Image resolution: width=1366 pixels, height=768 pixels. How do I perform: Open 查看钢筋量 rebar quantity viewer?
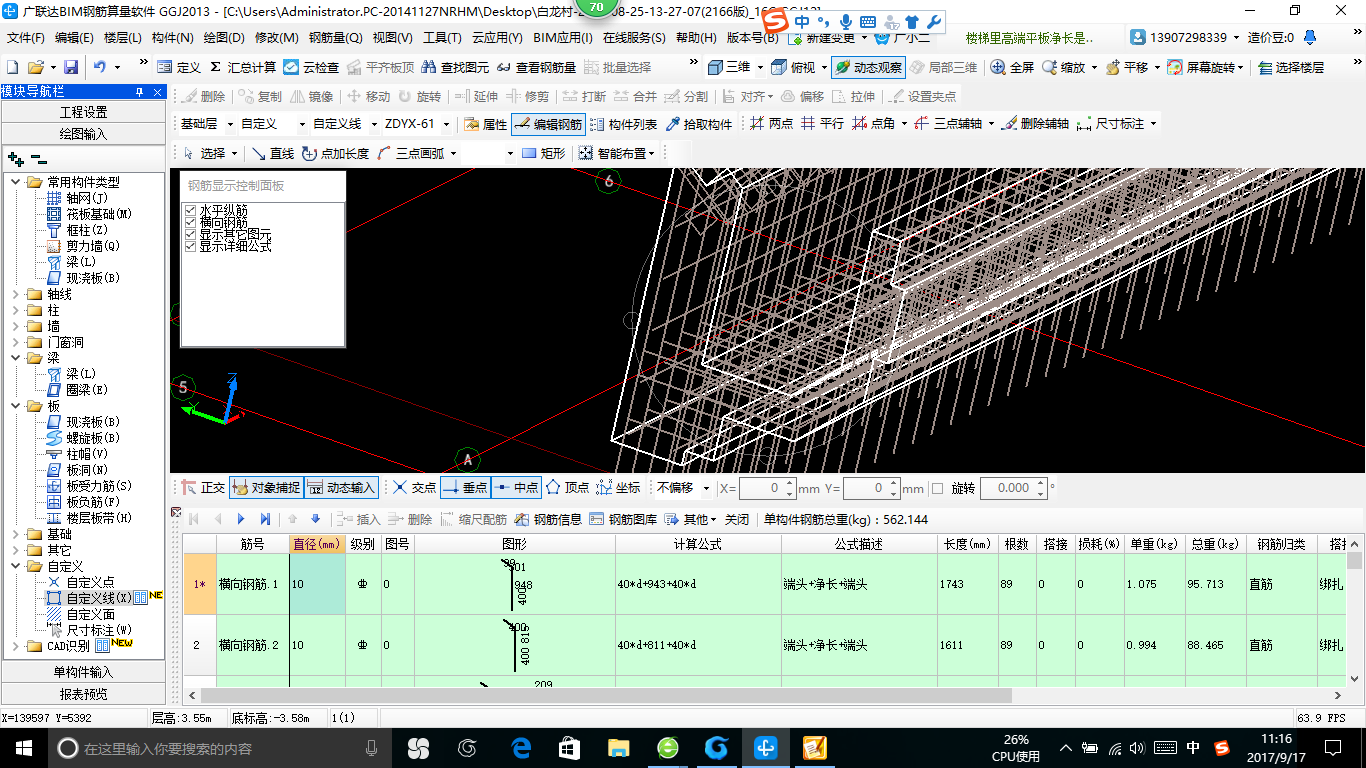pos(536,67)
